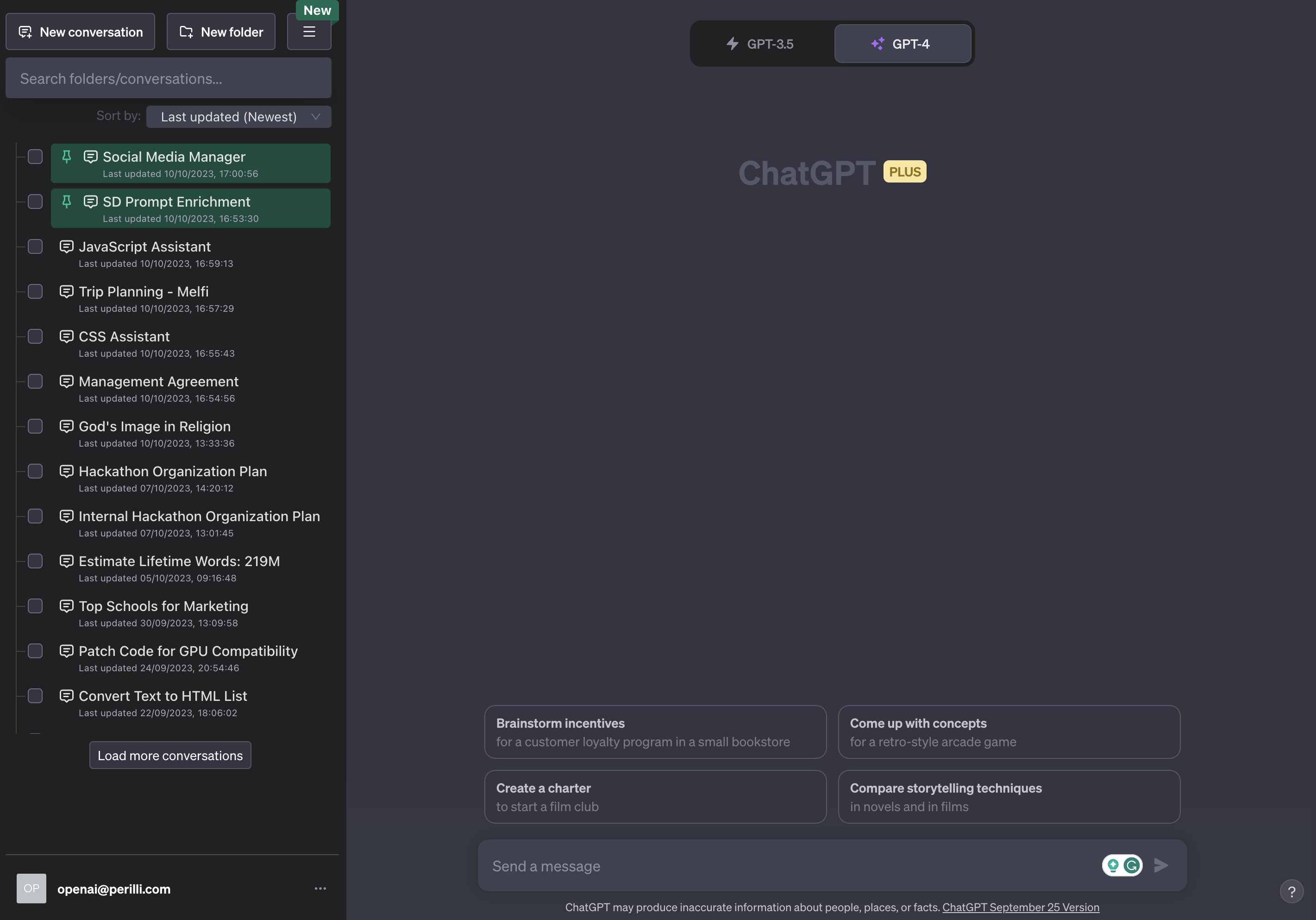Switch to the GPT-4 model tab

902,44
